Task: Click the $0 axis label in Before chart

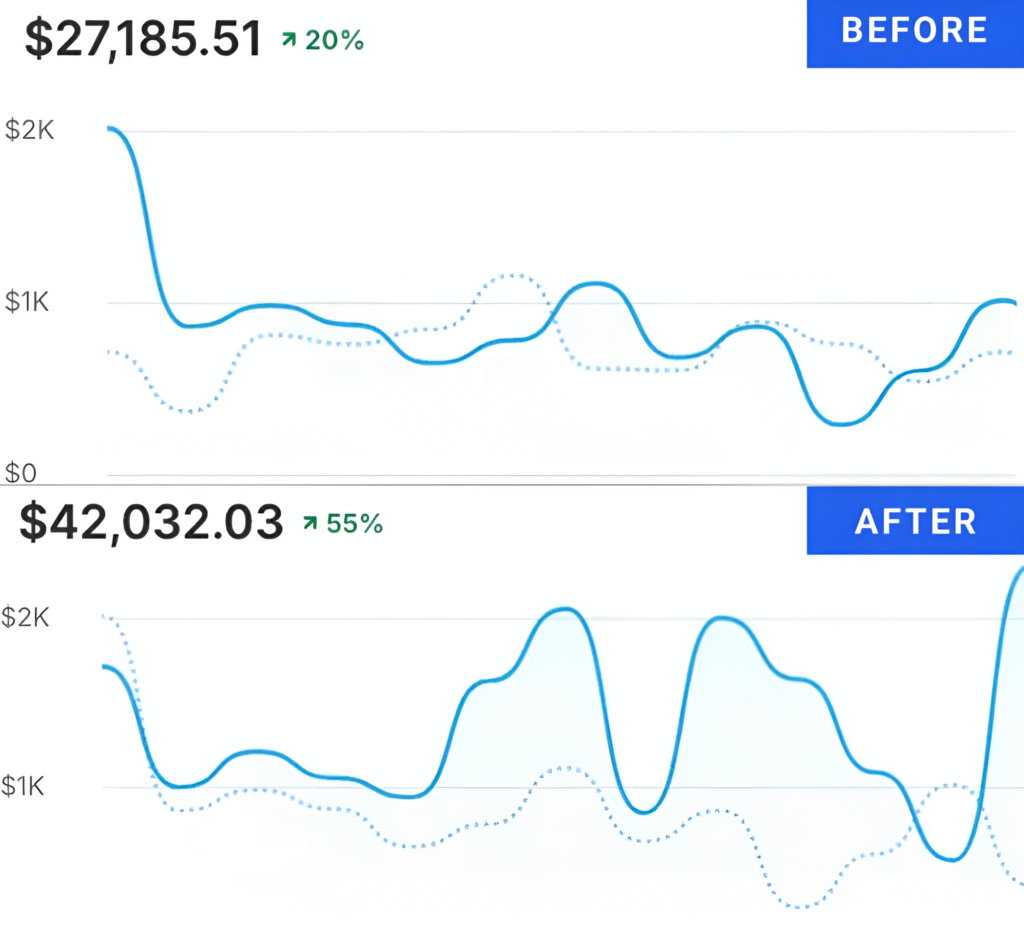Action: 20,473
